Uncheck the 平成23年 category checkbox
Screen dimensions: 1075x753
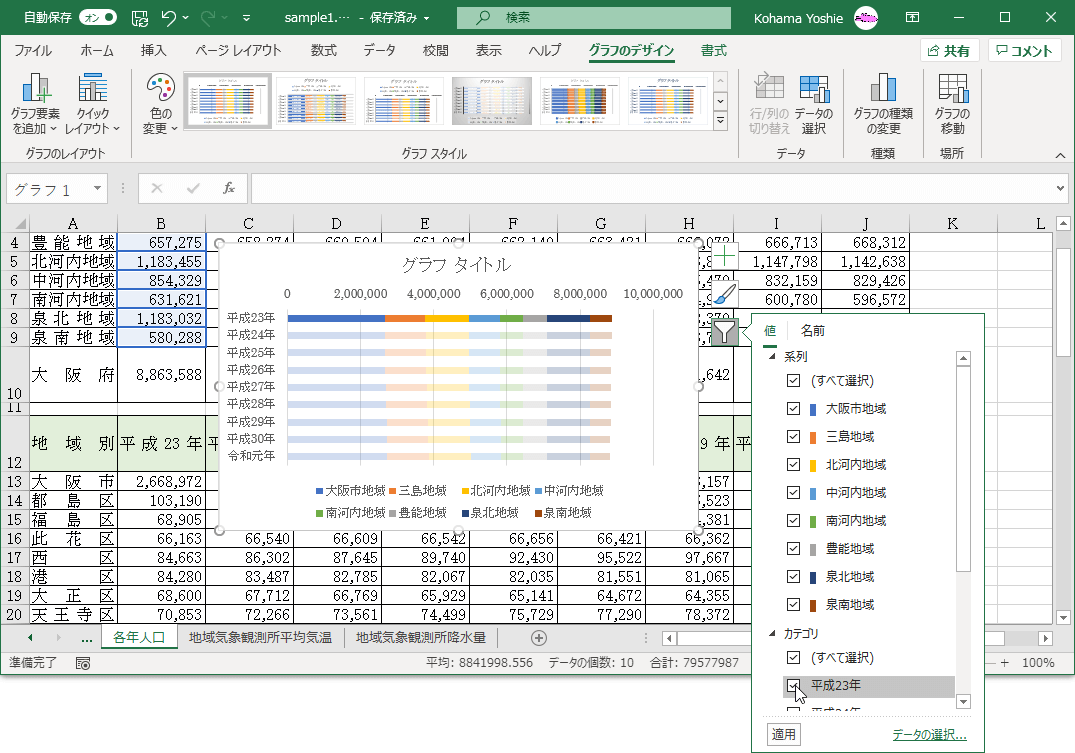(x=794, y=686)
